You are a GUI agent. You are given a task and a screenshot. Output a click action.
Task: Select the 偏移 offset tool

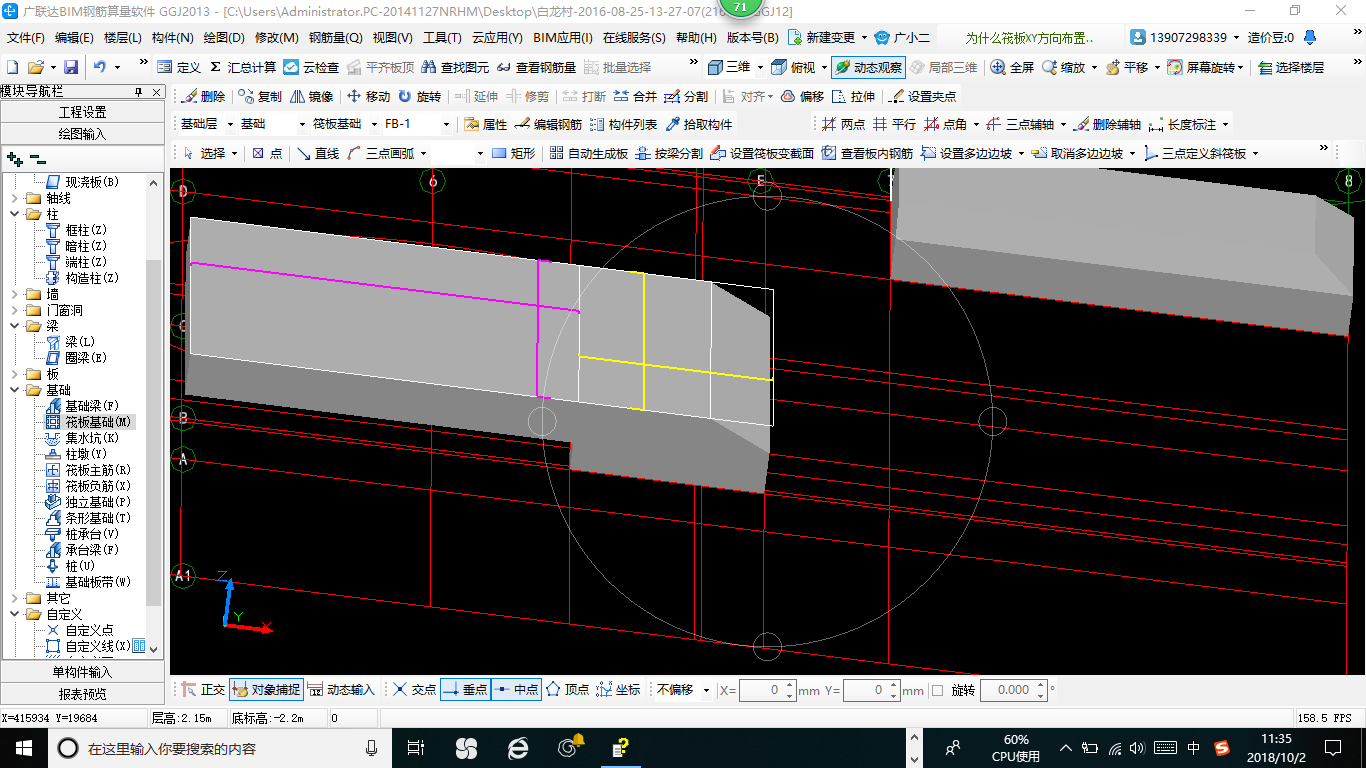(802, 97)
